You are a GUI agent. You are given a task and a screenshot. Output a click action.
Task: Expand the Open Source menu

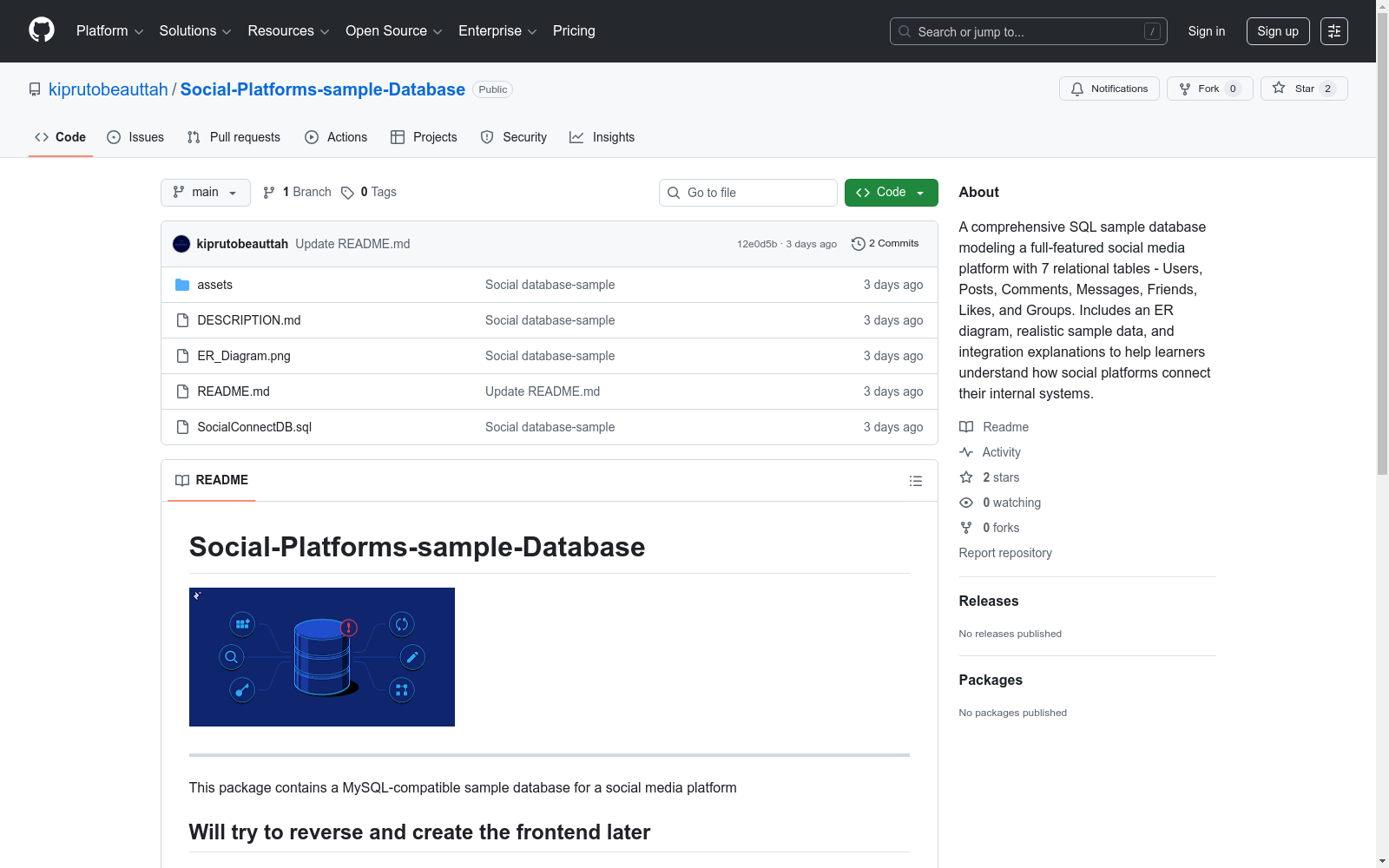(394, 31)
